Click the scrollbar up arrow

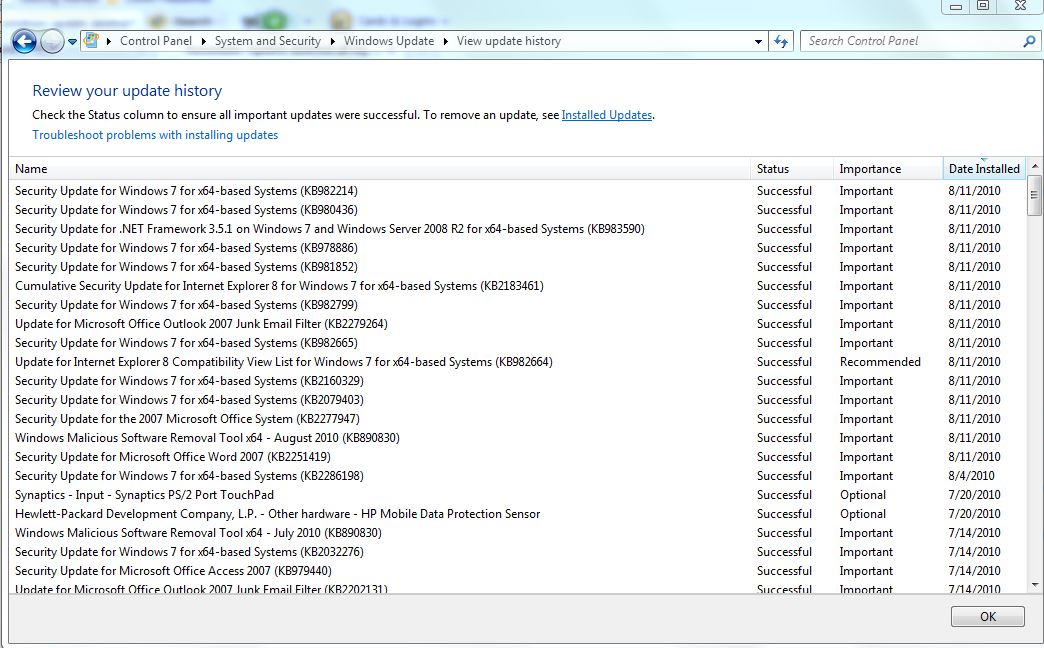pos(1035,166)
